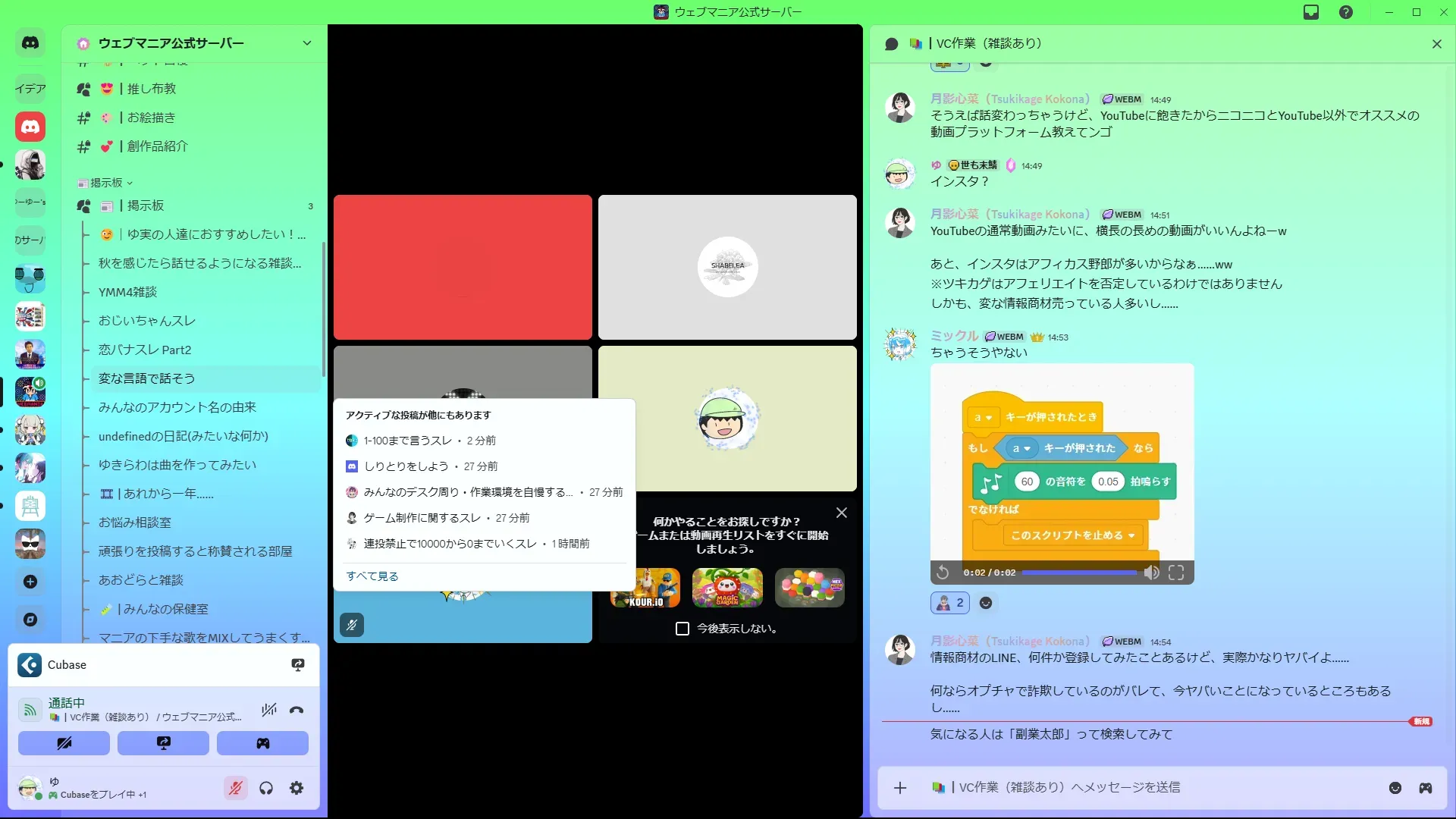Open Discord direct messages home icon
1456x819 pixels.
click(x=30, y=43)
